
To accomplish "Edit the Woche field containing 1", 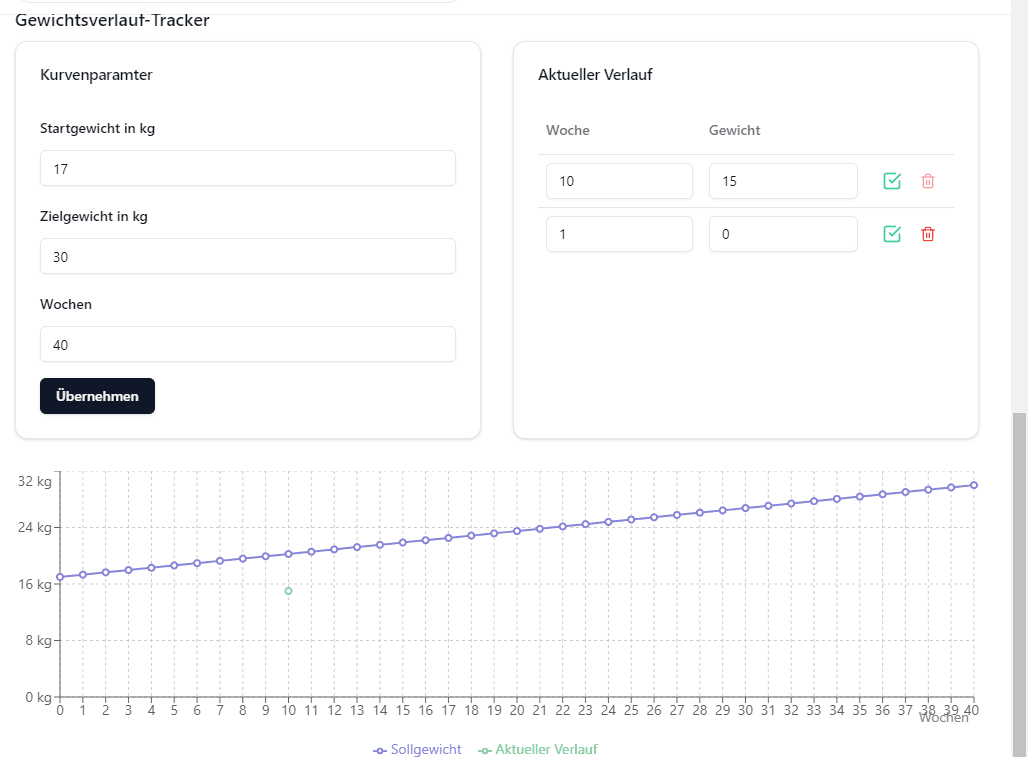I will (619, 234).
